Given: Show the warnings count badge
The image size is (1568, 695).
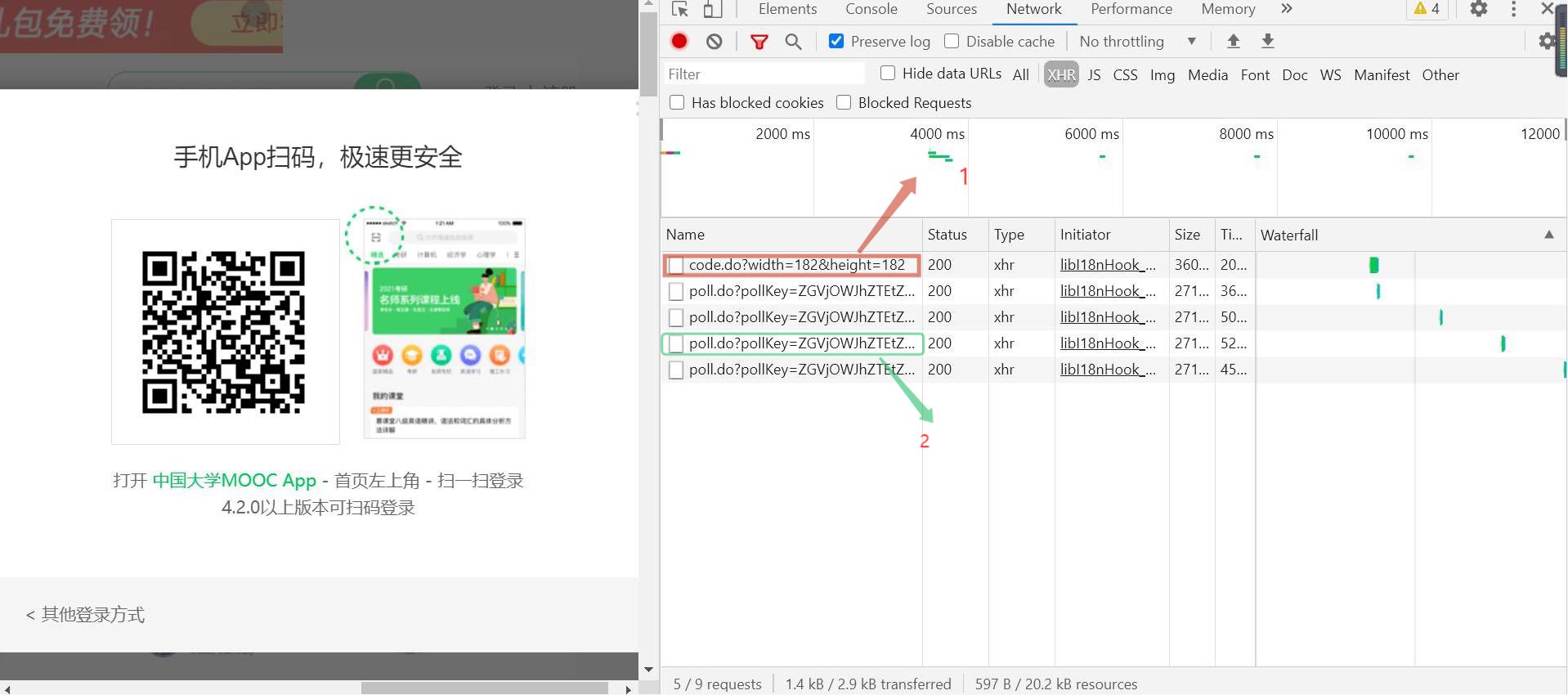Looking at the screenshot, I should [1427, 9].
